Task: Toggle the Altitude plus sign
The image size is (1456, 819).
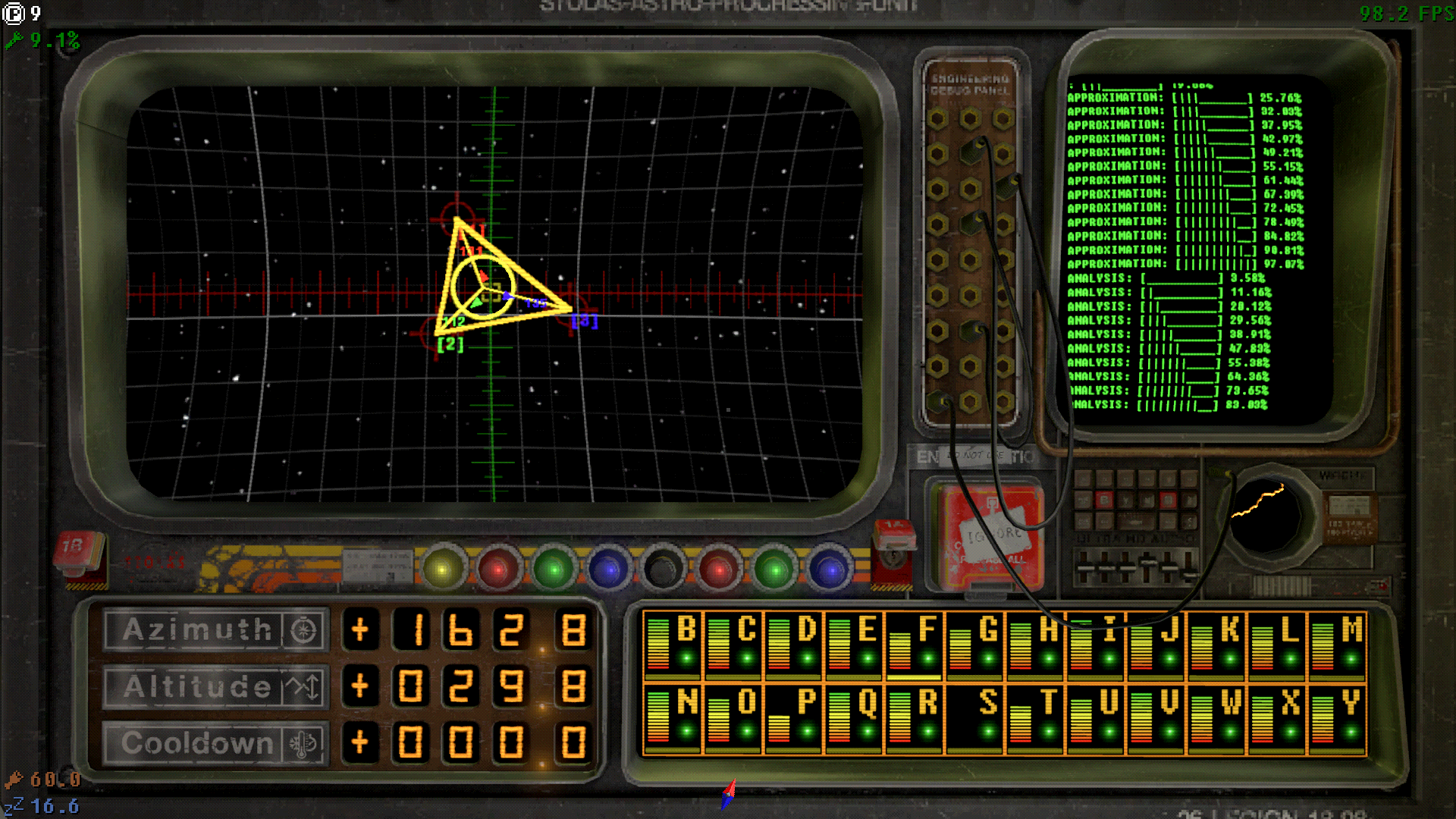Action: [x=360, y=687]
